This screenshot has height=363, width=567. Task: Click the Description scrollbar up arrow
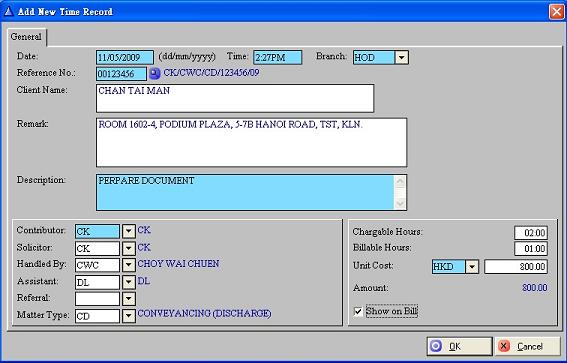click(x=400, y=182)
